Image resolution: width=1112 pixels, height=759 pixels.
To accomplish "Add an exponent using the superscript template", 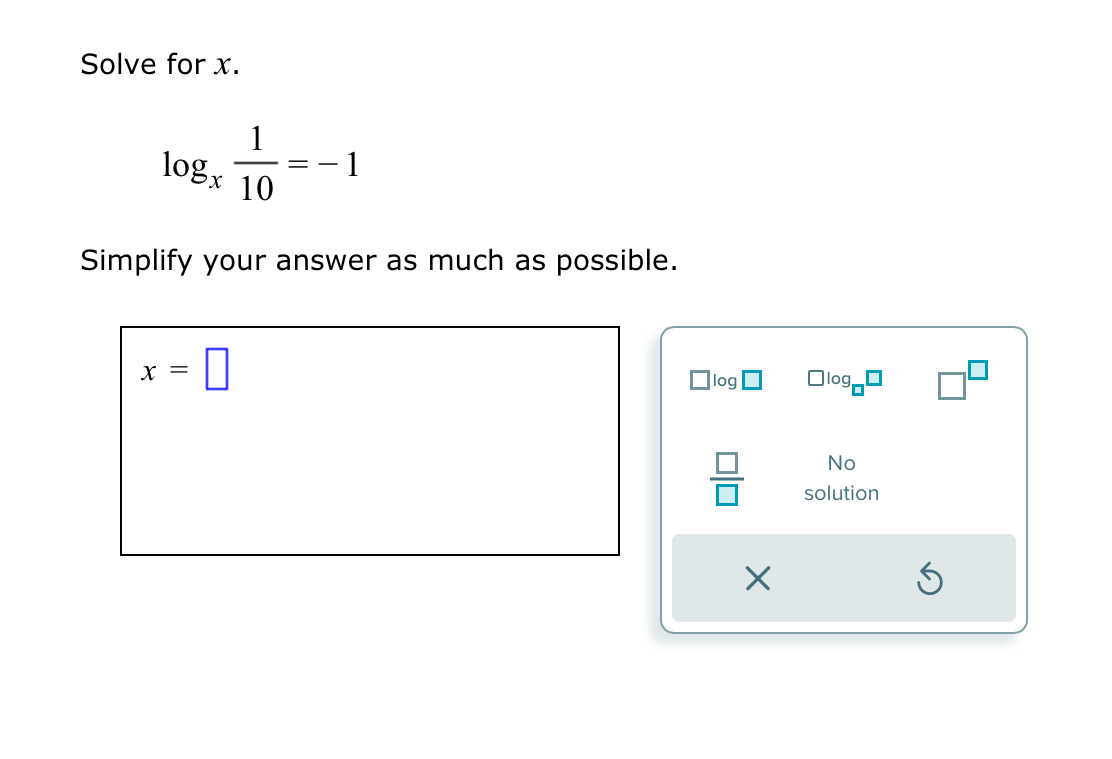I will tap(960, 380).
